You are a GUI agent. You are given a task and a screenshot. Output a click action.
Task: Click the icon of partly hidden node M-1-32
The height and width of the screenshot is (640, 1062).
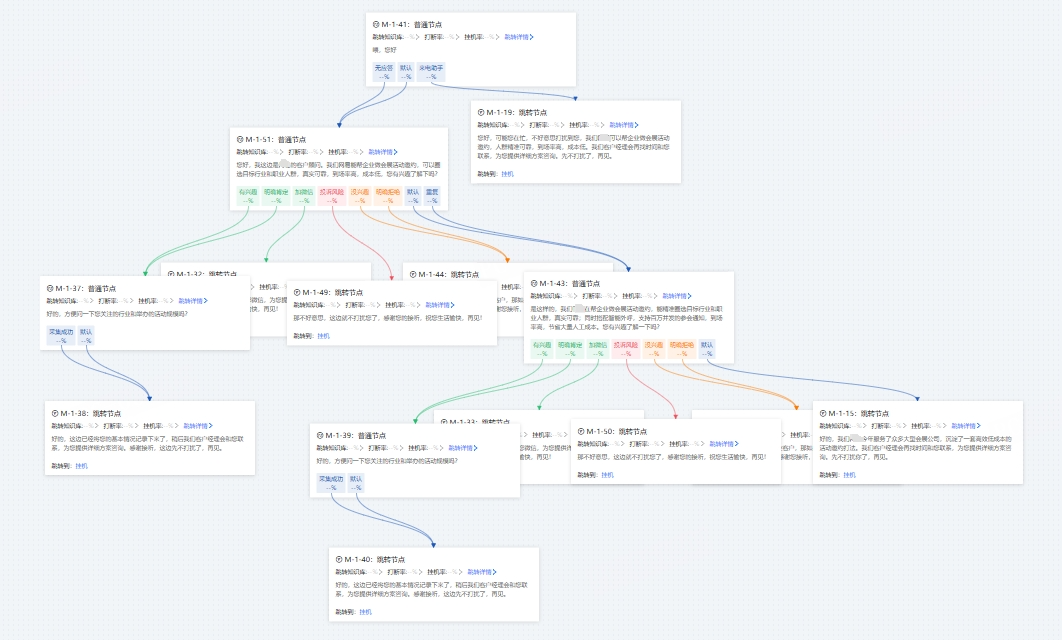point(171,275)
